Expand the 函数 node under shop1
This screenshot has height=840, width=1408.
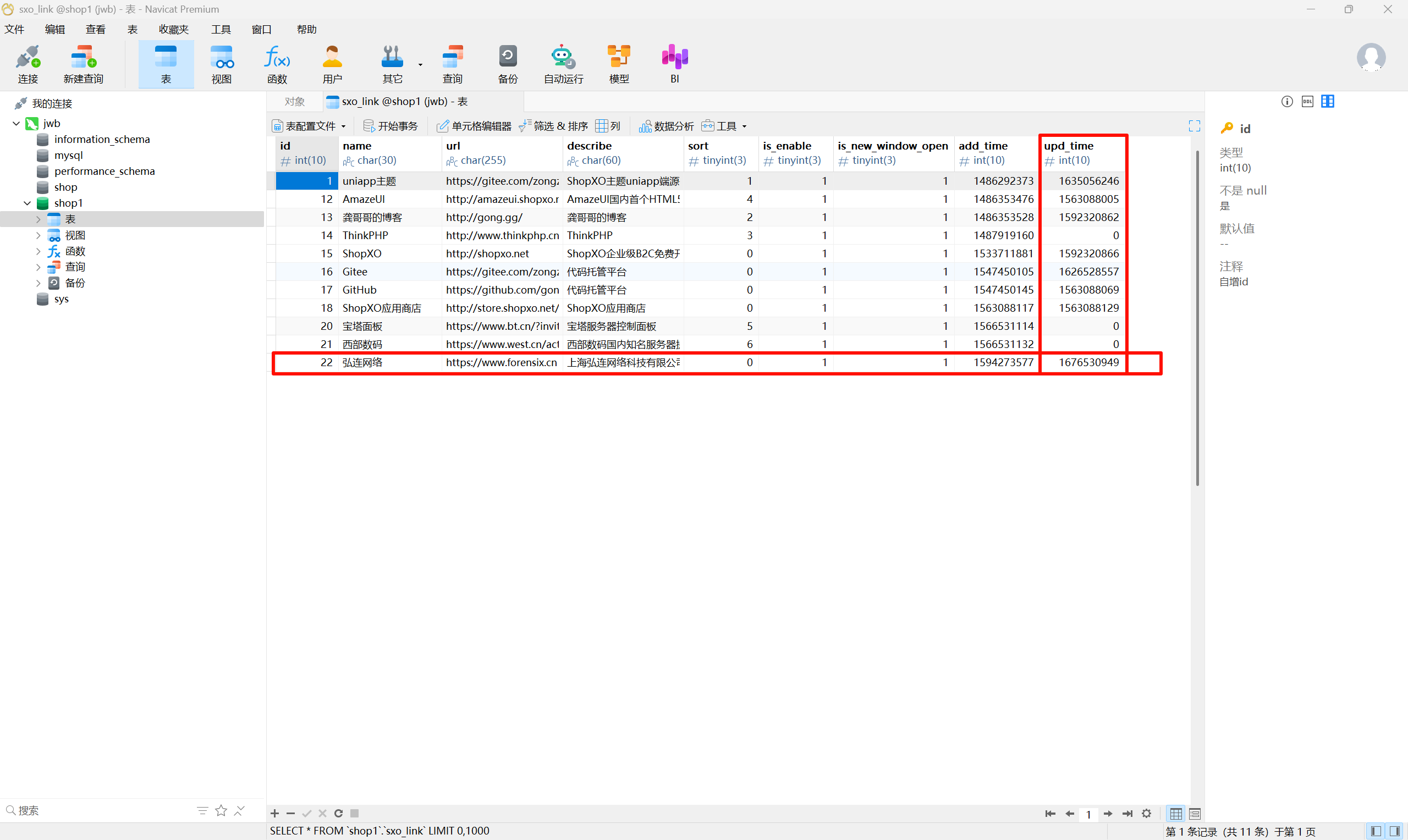click(x=38, y=251)
